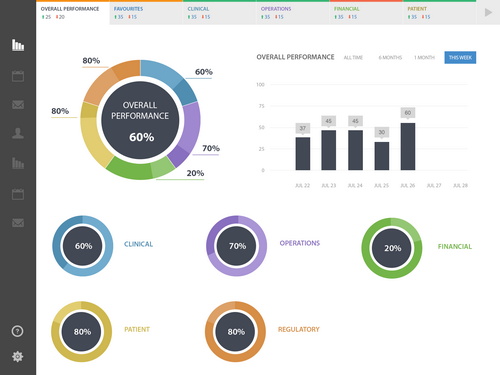Screen dimensions: 500x375
Task: Click the THIS WEEK button
Action: (460, 57)
